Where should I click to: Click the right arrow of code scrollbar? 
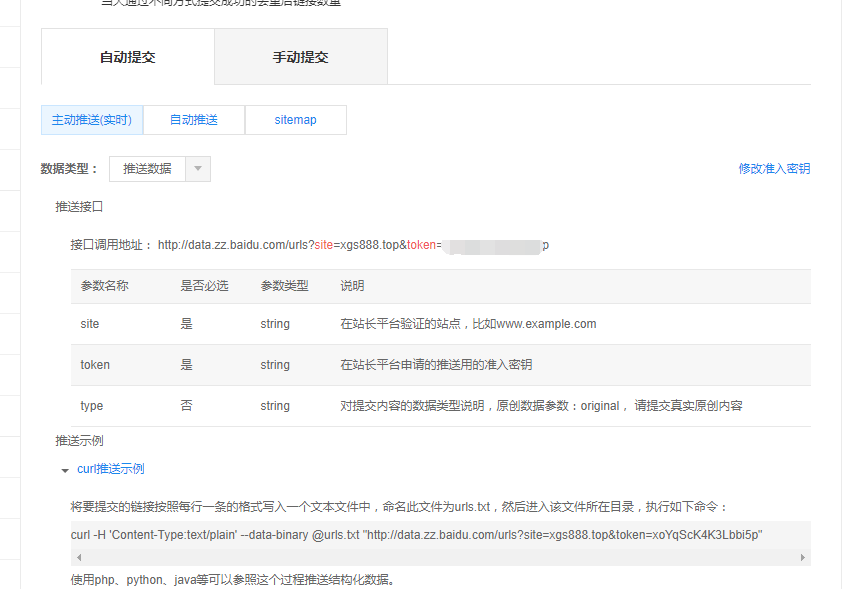(x=802, y=557)
